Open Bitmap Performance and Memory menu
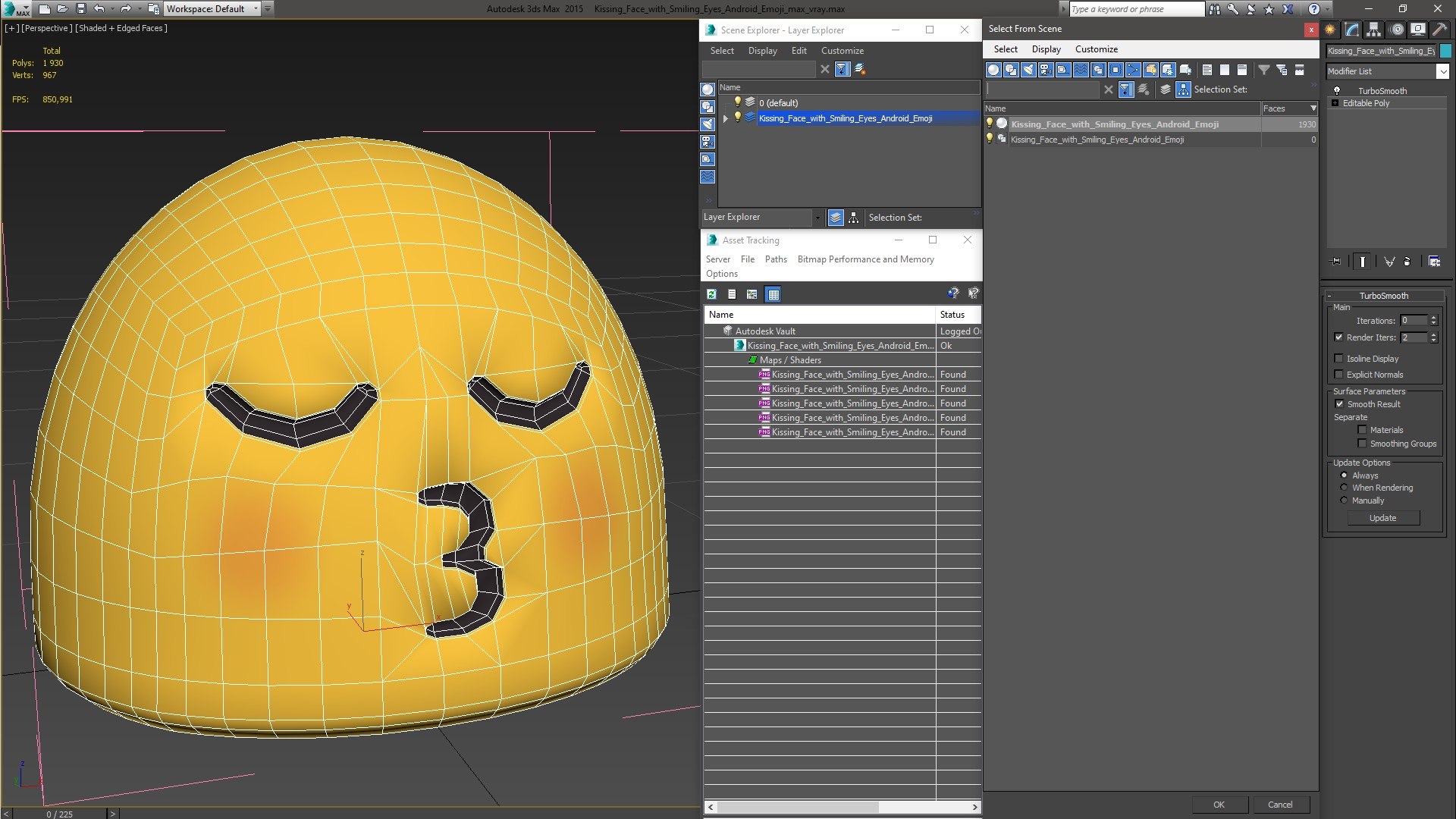This screenshot has height=819, width=1456. (865, 259)
